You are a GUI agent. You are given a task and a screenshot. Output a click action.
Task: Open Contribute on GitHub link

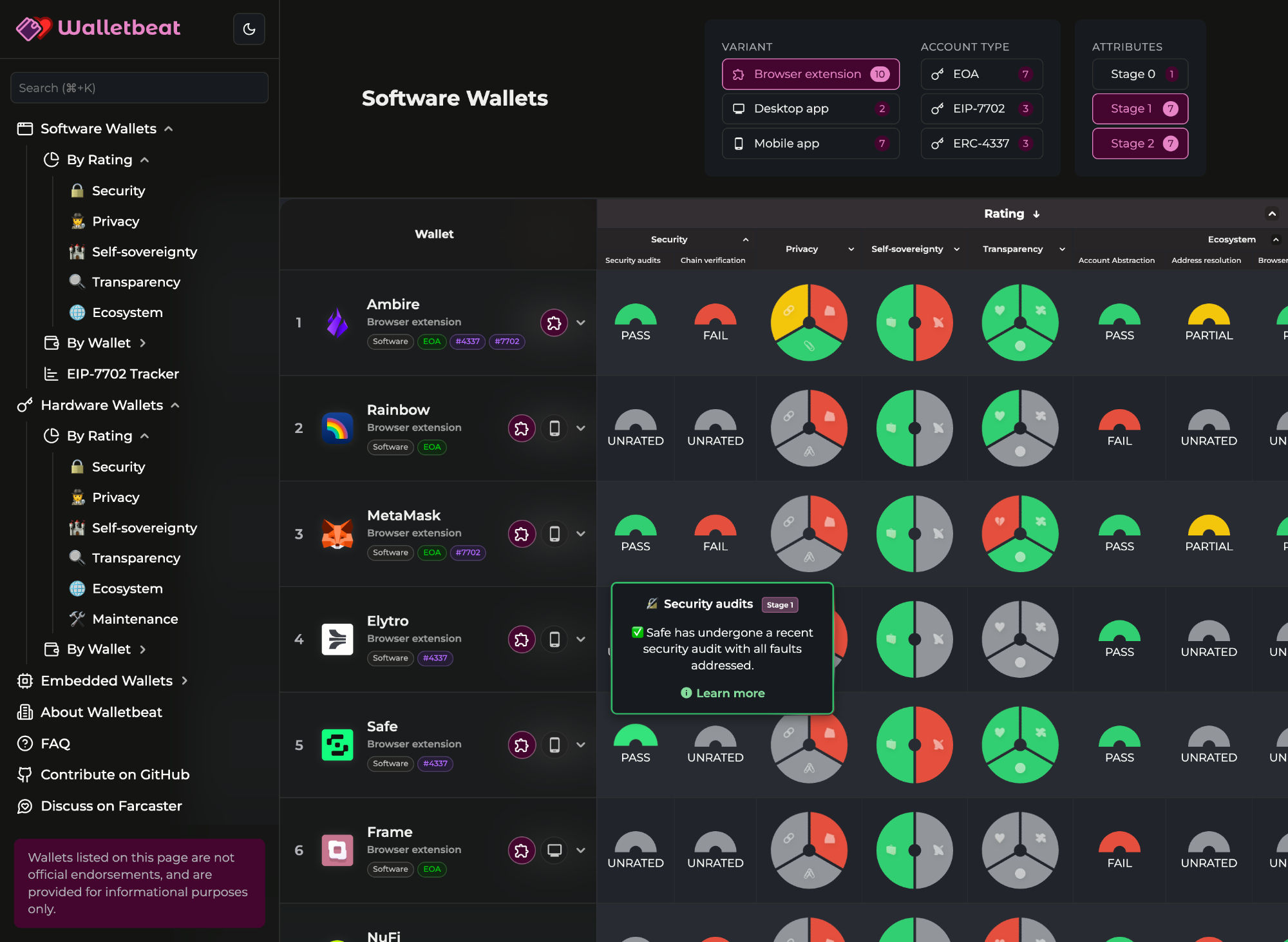pos(115,774)
